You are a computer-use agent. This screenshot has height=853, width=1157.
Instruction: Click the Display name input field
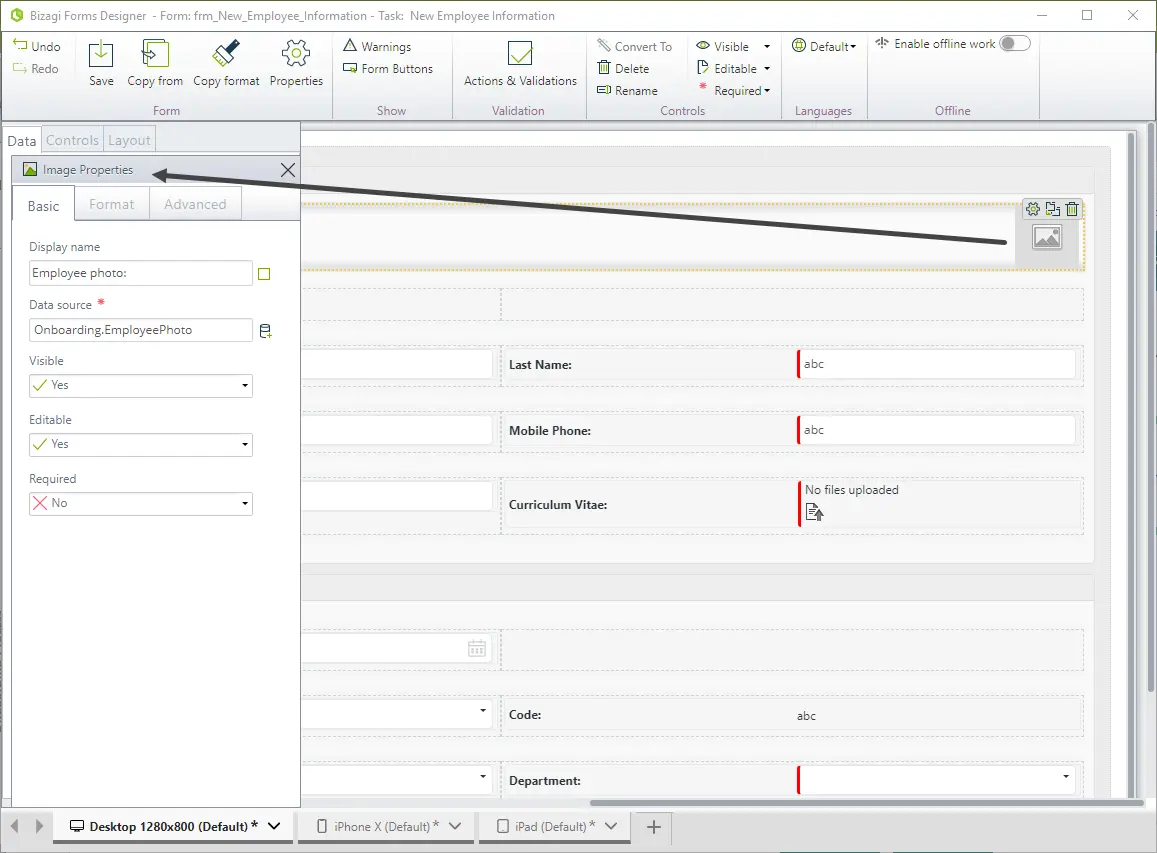[141, 273]
